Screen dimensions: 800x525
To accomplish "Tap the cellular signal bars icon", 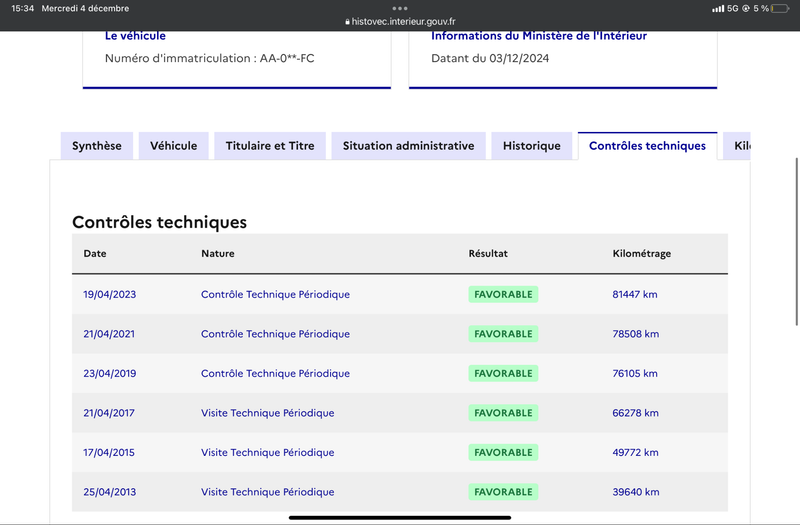I will coord(718,8).
